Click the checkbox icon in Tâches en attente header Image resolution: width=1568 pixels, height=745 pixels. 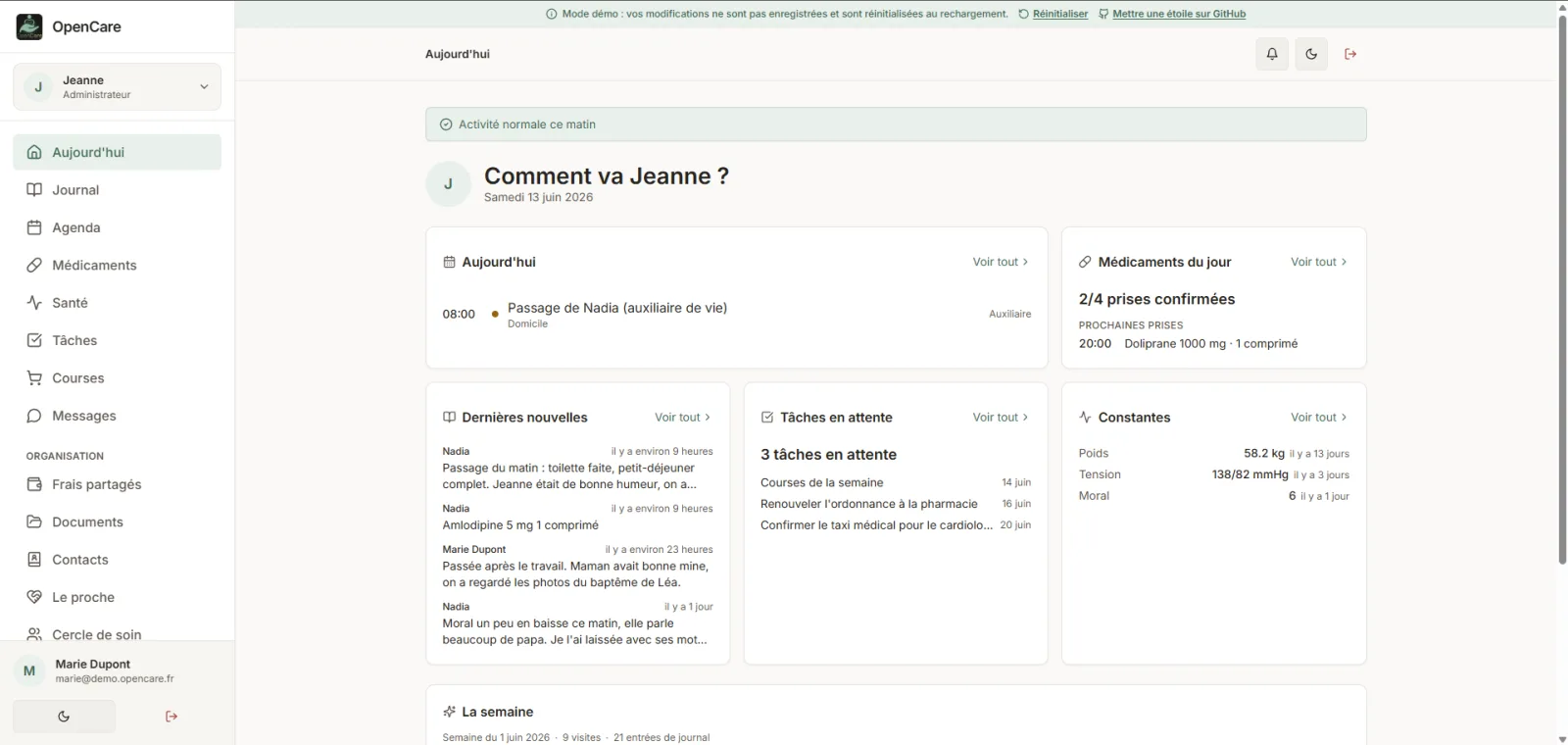[x=767, y=417]
